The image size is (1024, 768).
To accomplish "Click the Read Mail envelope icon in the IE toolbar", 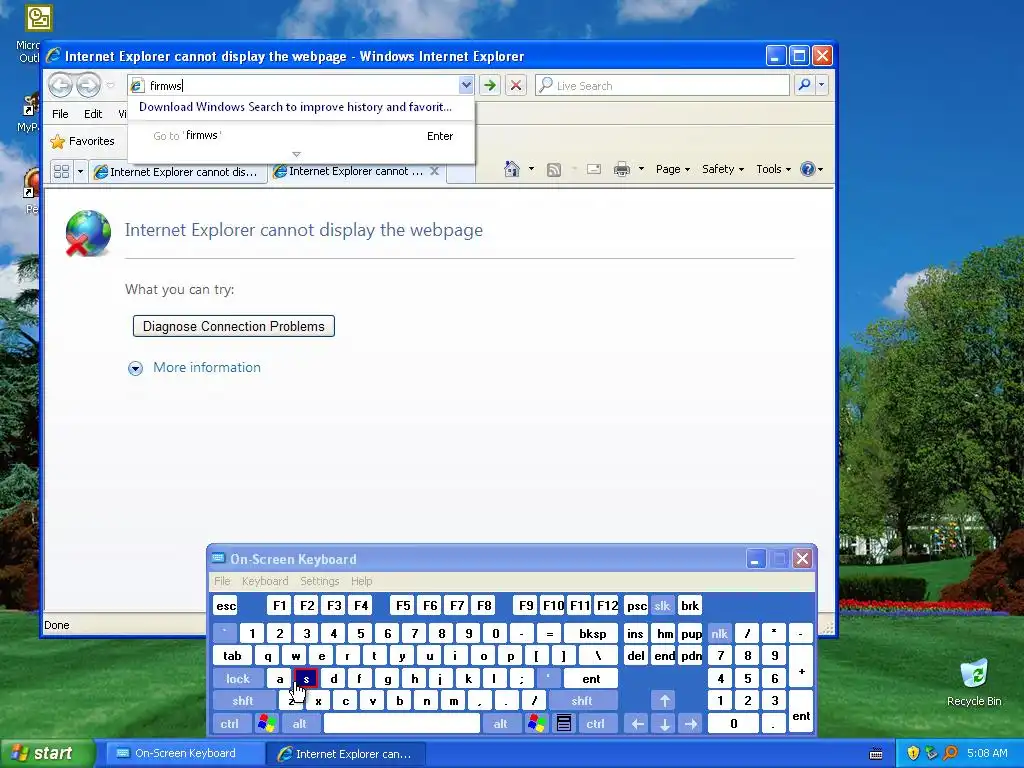I will pyautogui.click(x=594, y=170).
